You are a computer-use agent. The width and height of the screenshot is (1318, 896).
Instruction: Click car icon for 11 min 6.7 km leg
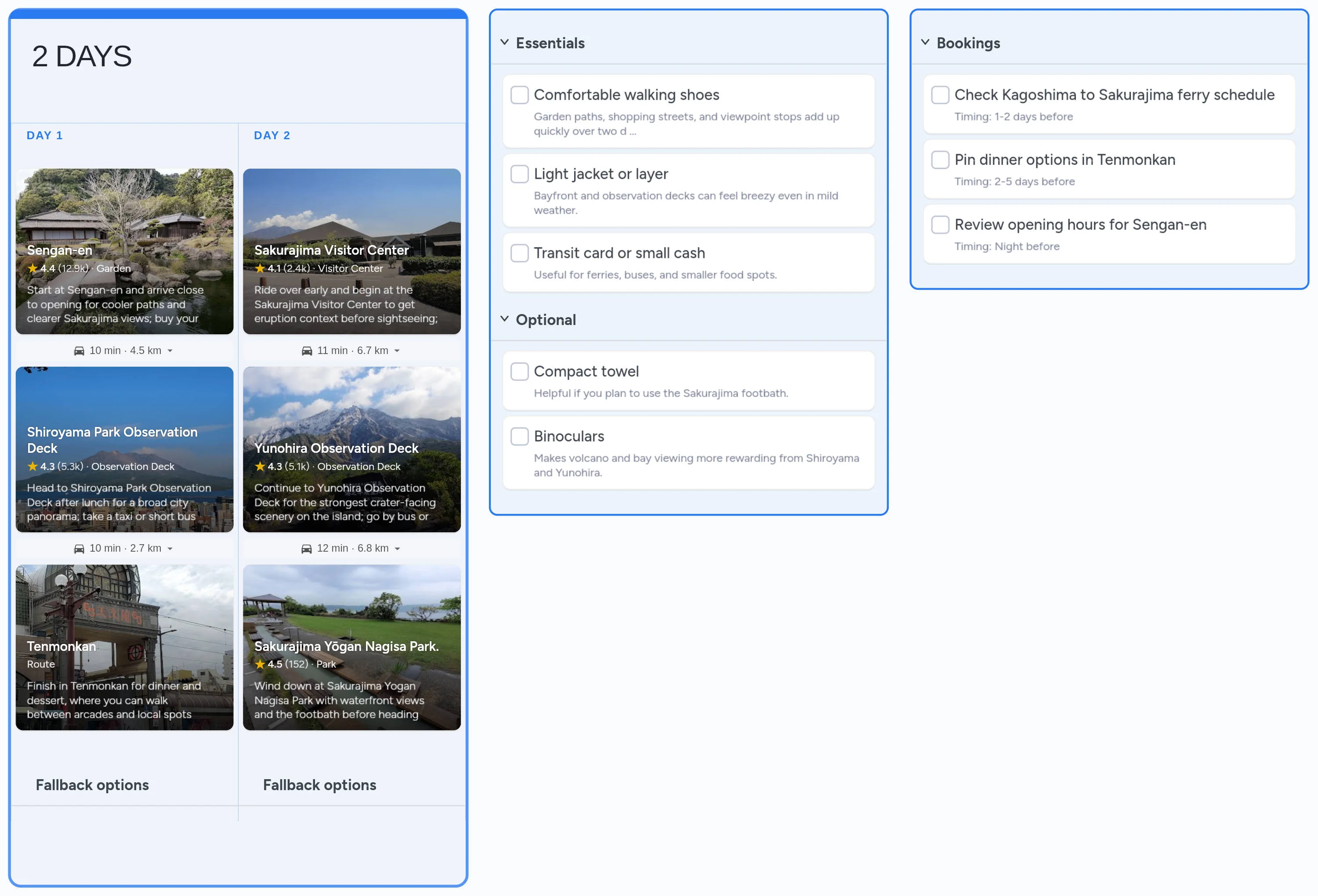coord(306,351)
